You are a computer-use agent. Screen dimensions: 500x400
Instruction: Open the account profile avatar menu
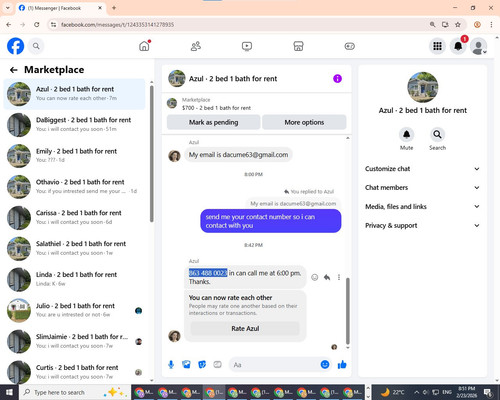[x=479, y=46]
